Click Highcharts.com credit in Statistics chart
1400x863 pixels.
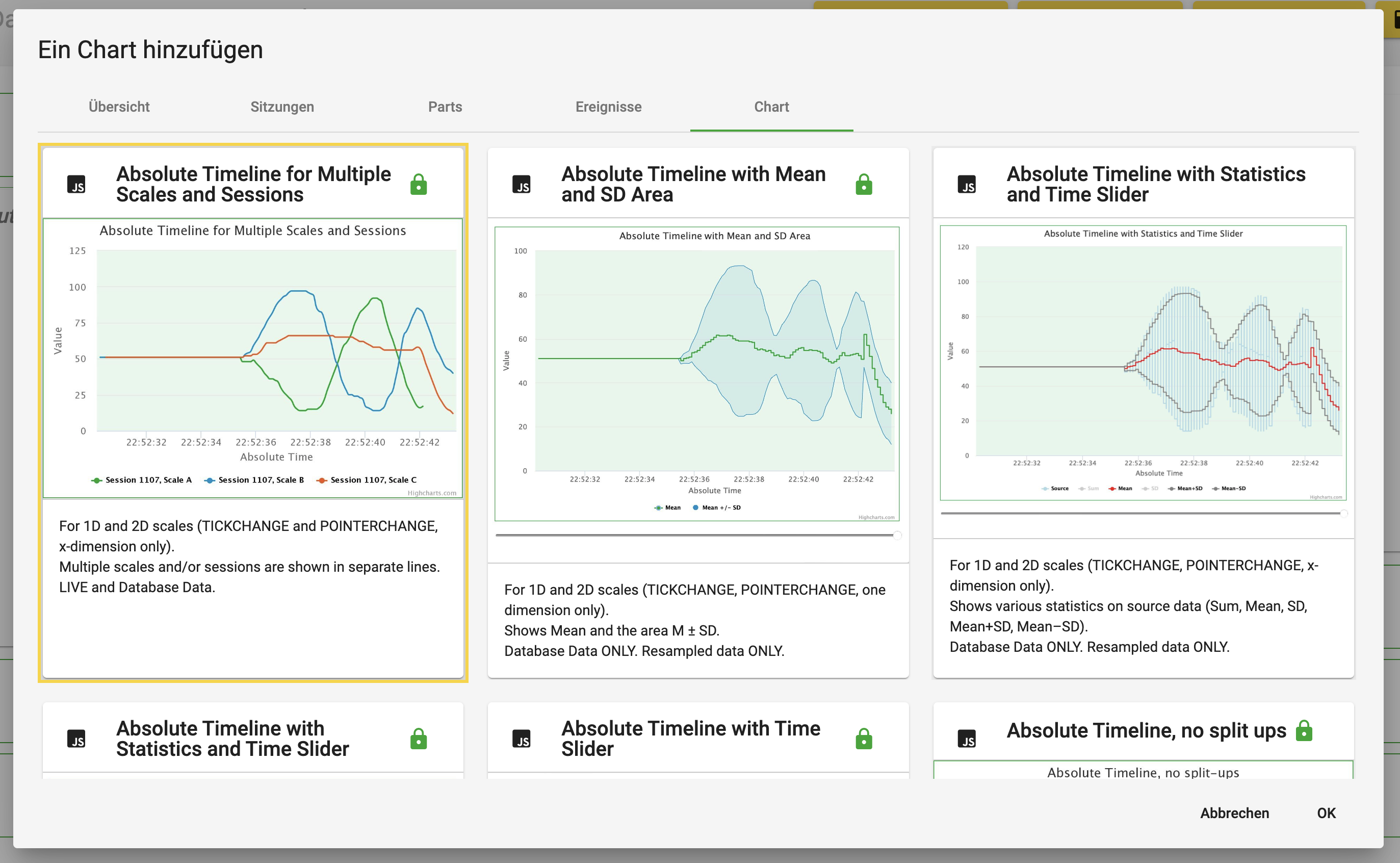[1326, 497]
